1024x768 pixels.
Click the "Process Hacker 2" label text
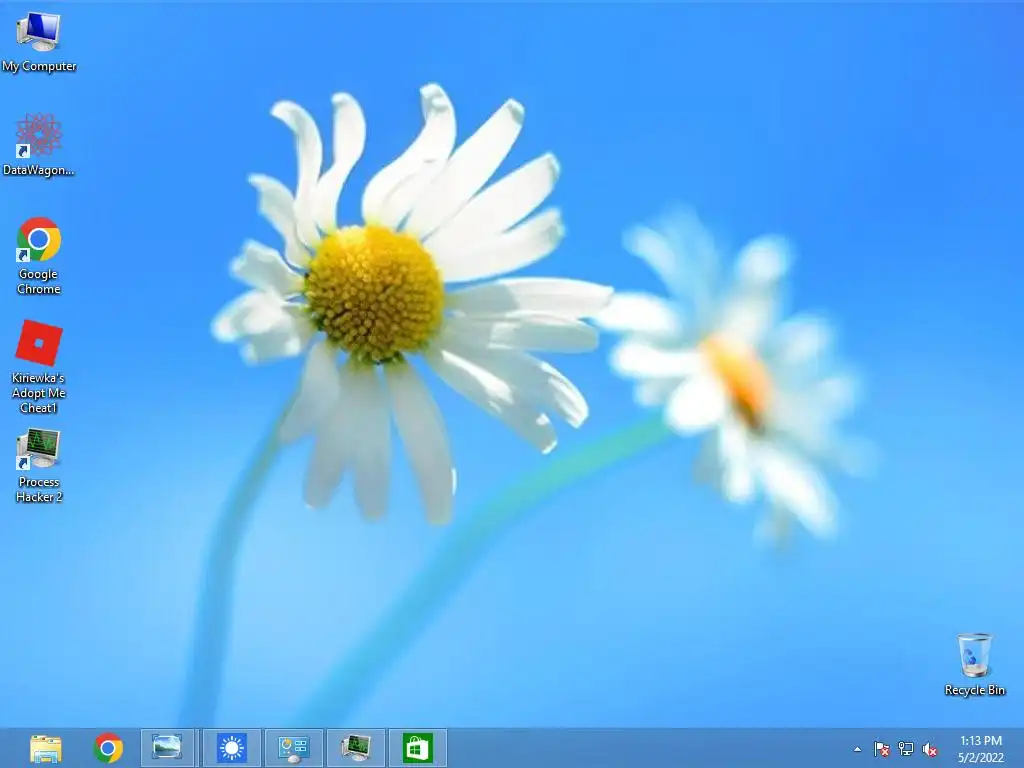pyautogui.click(x=39, y=489)
